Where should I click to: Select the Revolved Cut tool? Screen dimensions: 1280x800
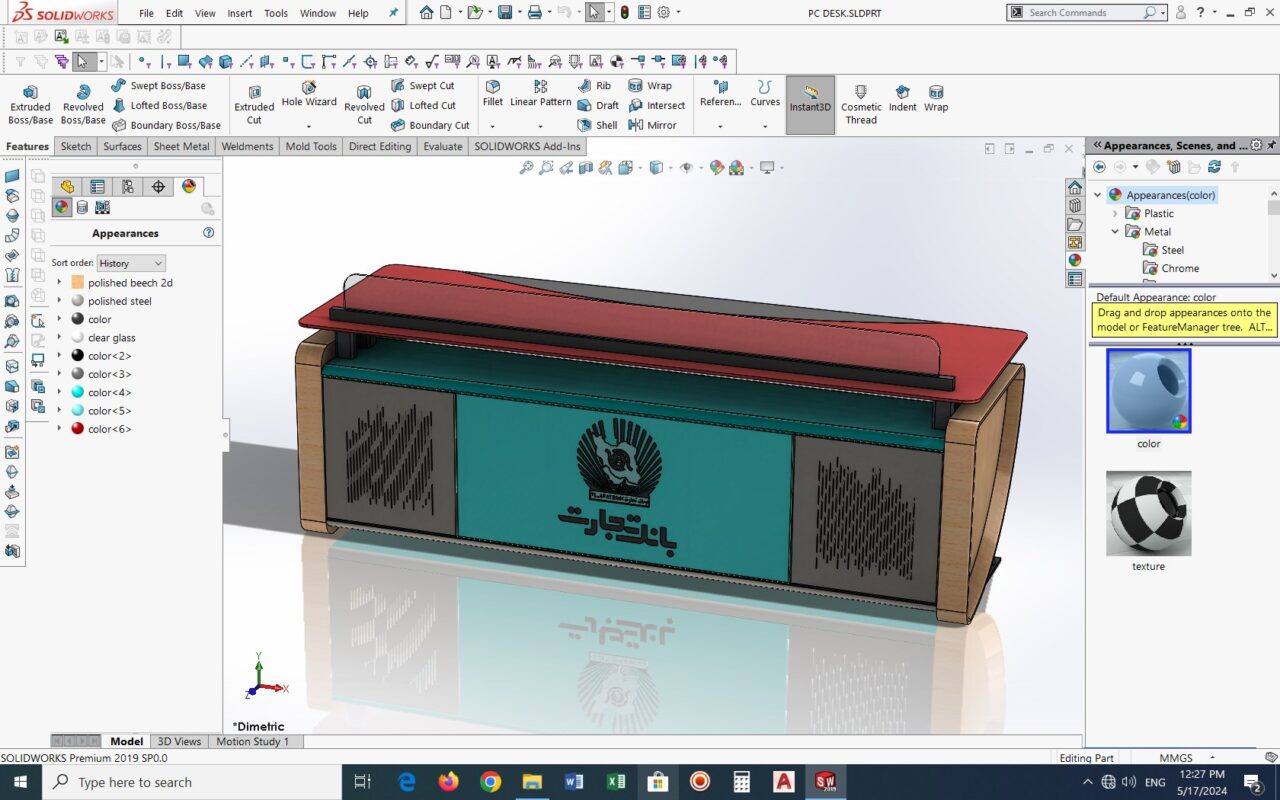(x=364, y=104)
